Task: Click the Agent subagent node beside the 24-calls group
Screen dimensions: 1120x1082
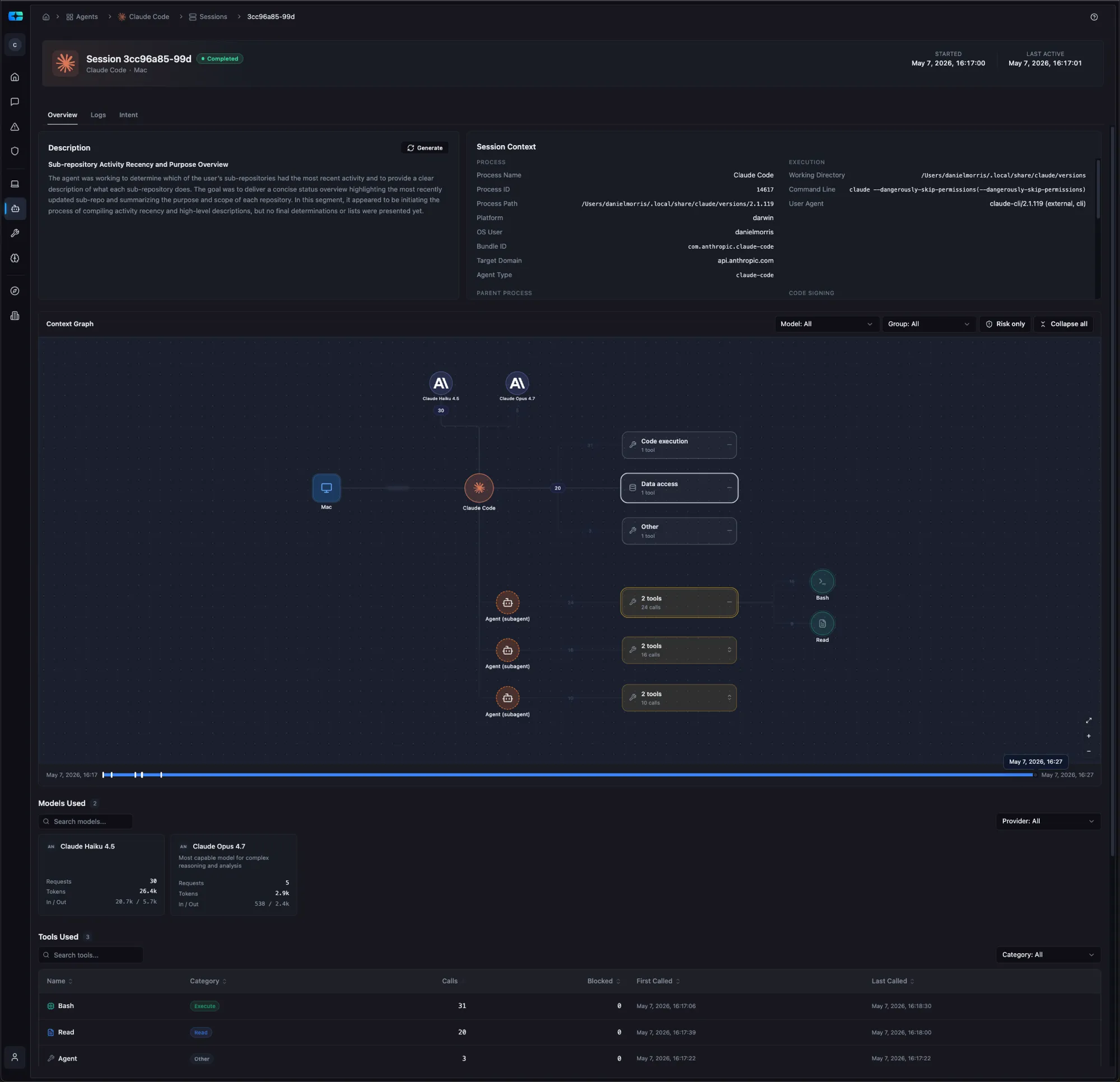Action: tap(507, 602)
